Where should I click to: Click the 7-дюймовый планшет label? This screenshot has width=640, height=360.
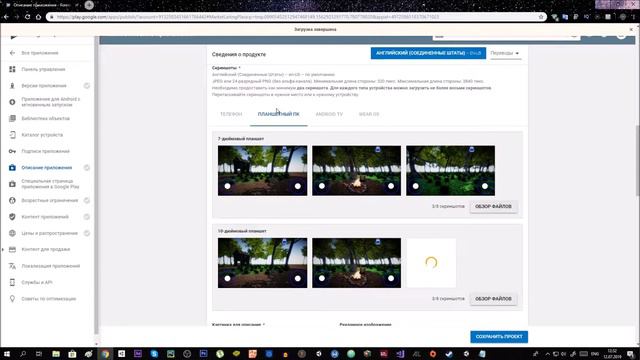(241, 139)
